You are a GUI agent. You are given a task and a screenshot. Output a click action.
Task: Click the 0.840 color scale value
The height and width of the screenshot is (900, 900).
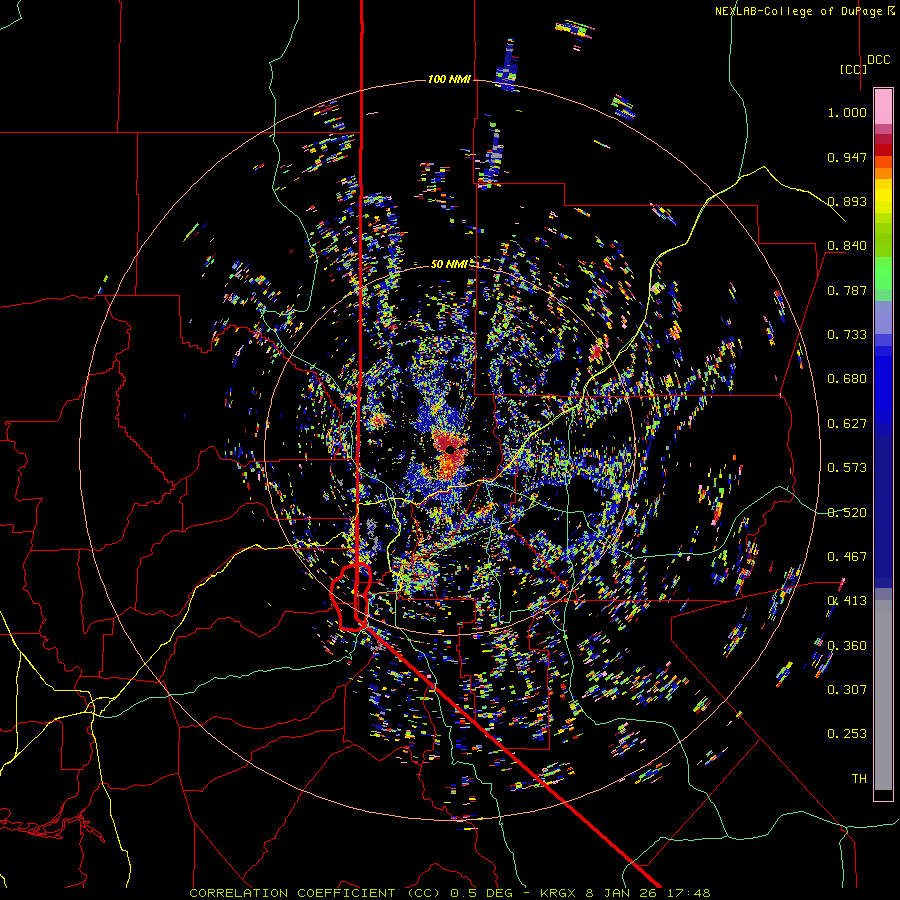(x=847, y=246)
